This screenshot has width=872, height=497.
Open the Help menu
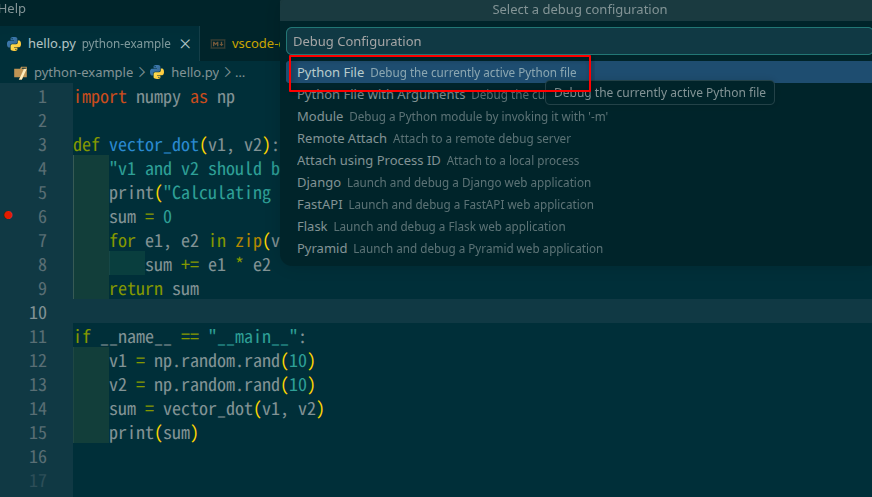click(12, 8)
